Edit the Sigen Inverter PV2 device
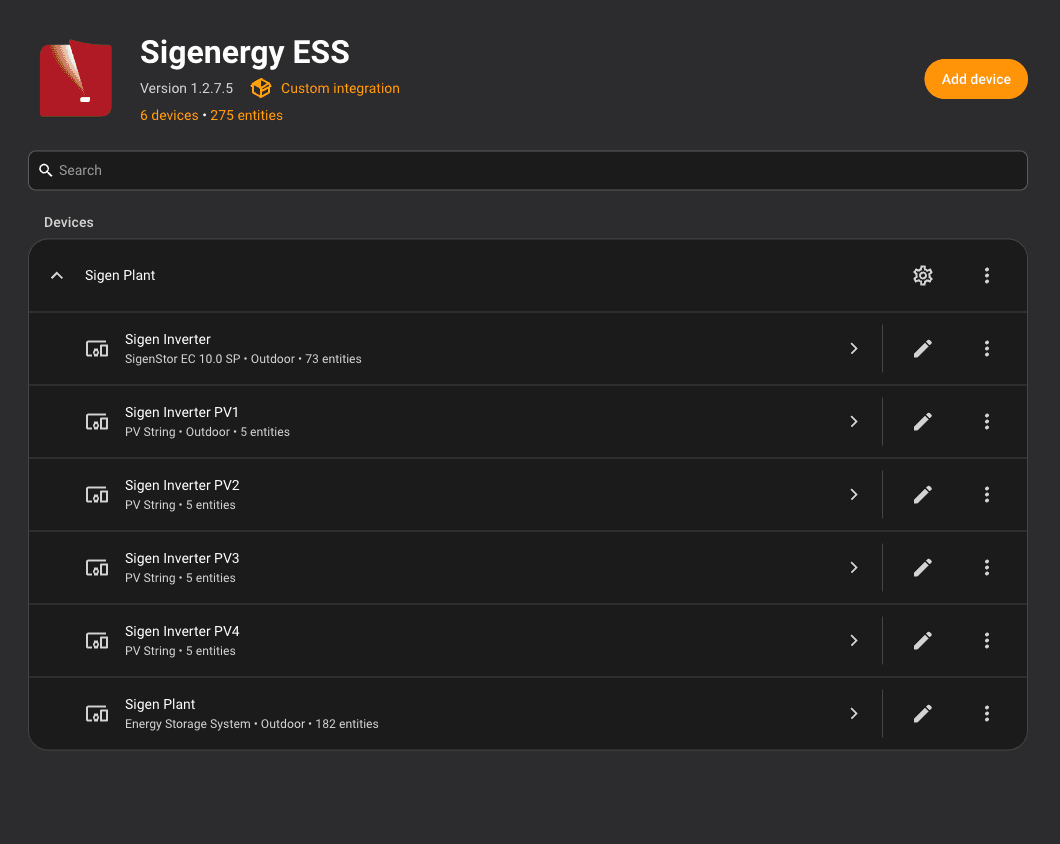1060x844 pixels. tap(923, 494)
